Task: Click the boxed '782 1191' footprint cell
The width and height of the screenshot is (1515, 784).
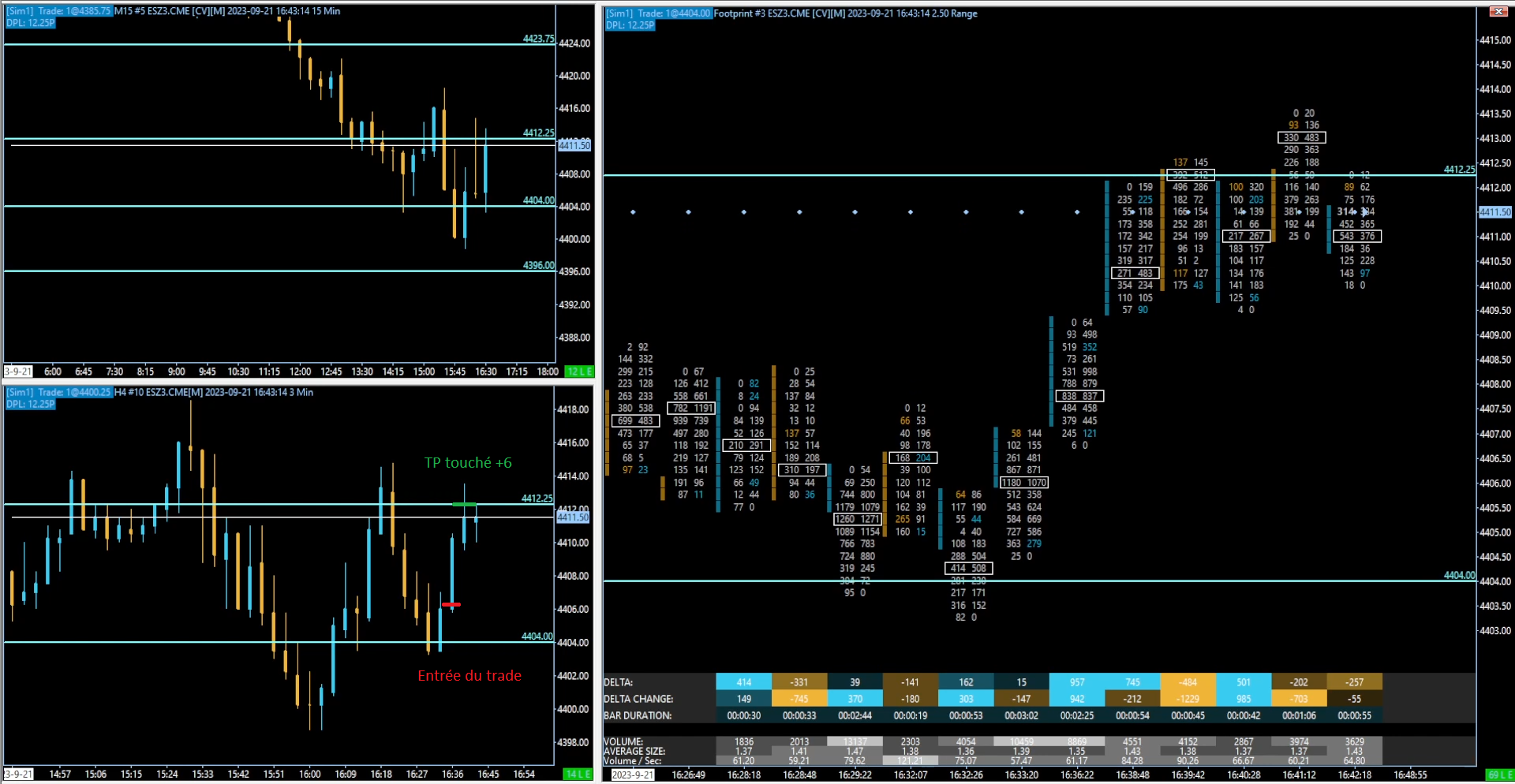Action: click(x=691, y=409)
